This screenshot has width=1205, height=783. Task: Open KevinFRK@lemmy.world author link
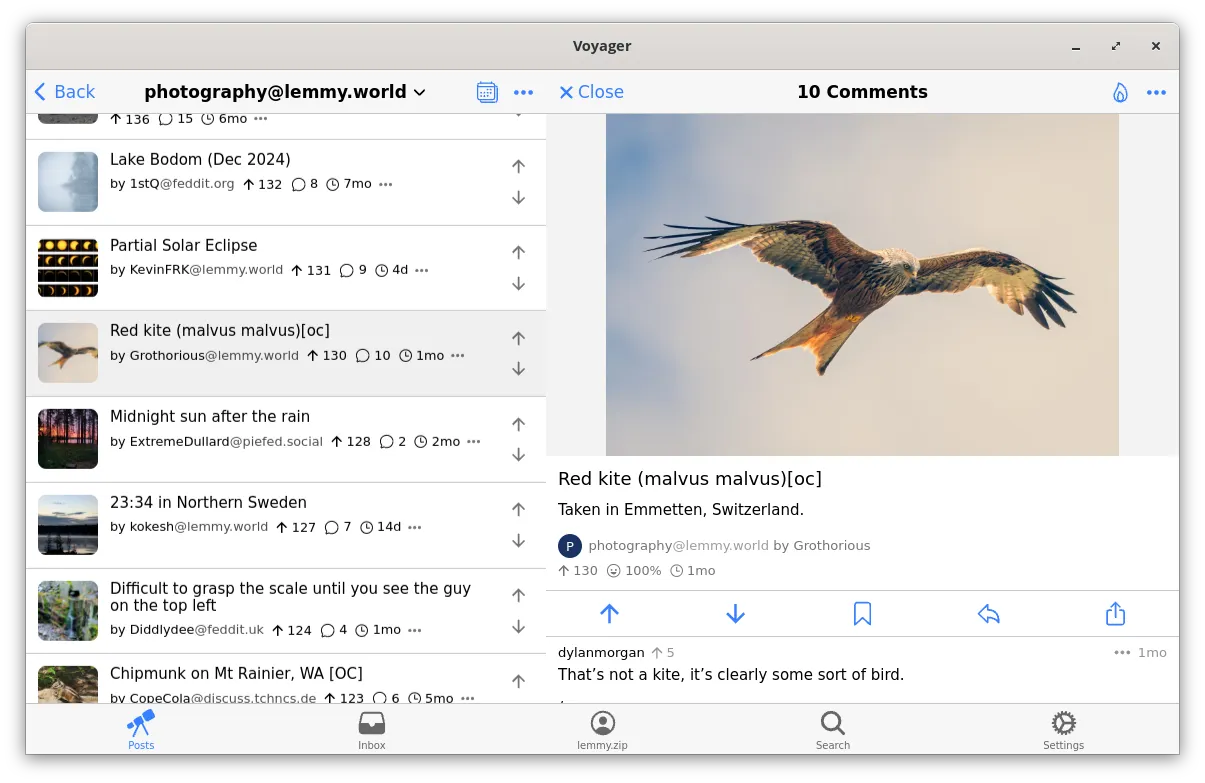tap(206, 270)
